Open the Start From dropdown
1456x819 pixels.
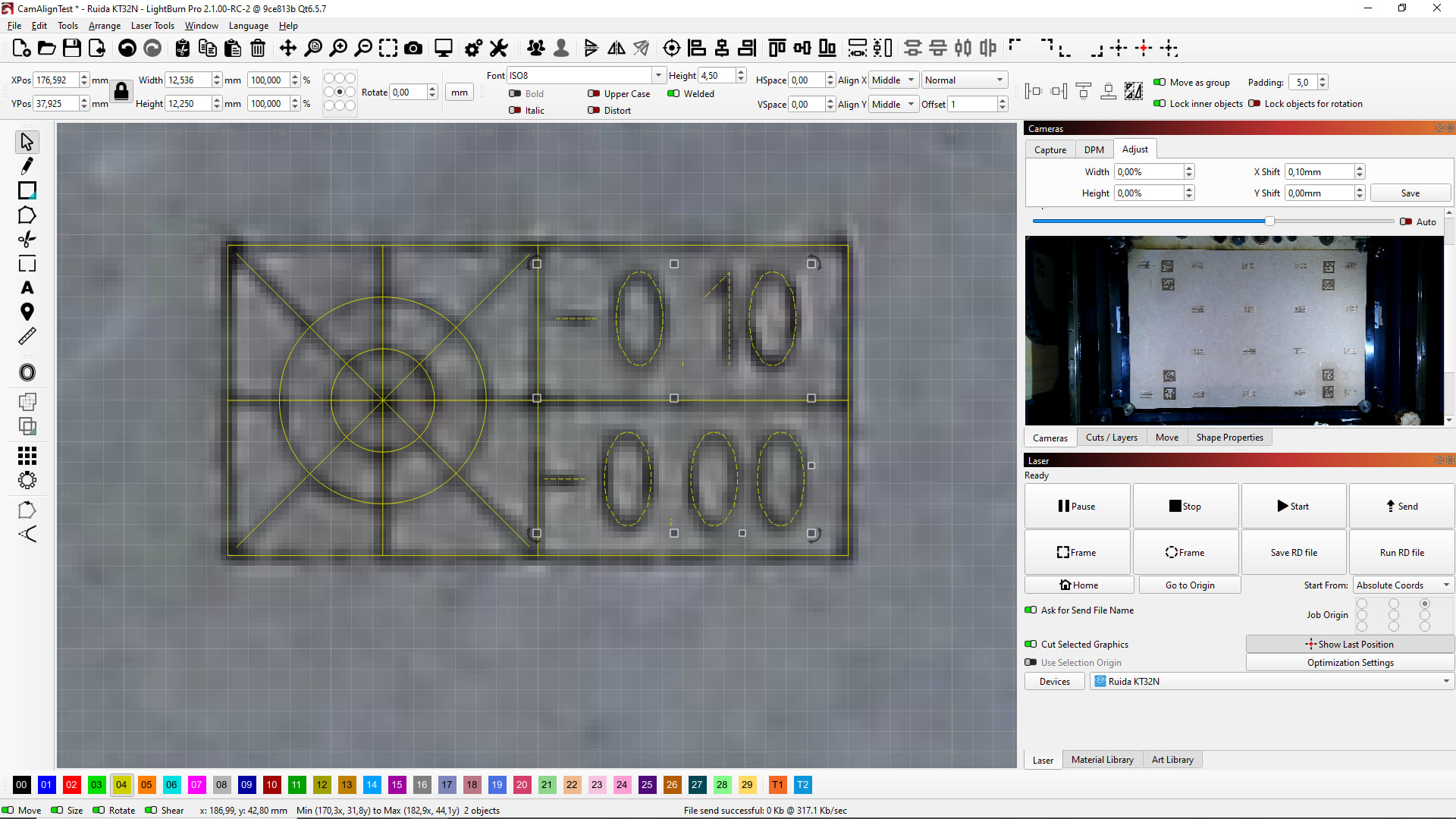point(1402,585)
